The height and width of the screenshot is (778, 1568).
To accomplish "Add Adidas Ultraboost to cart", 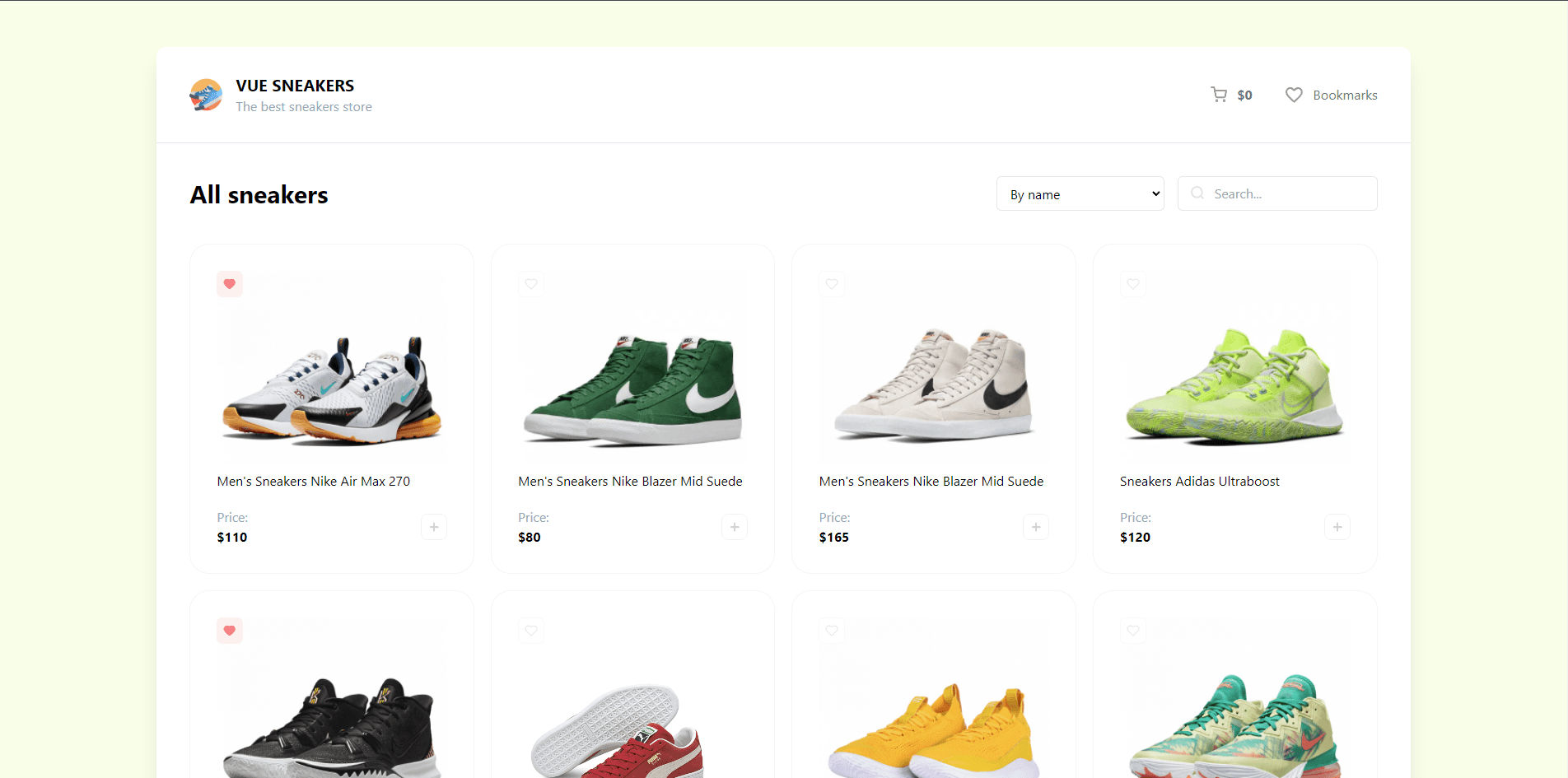I will (1337, 527).
